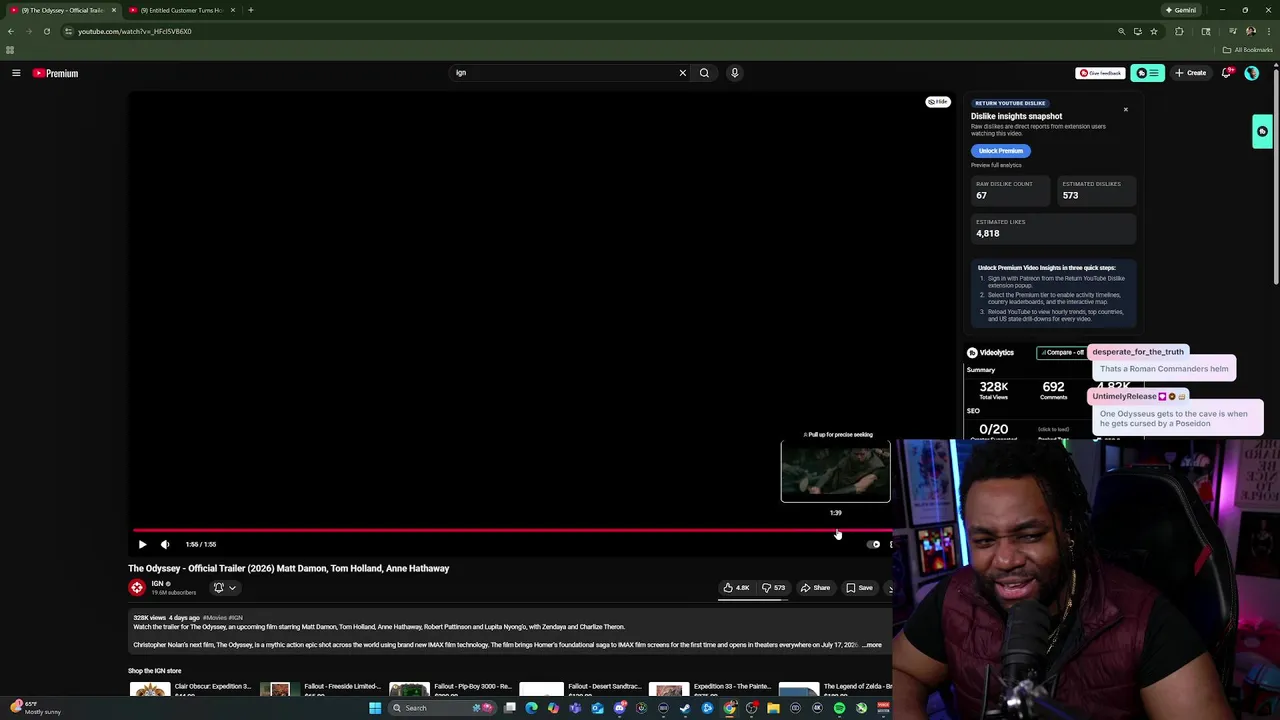Hide the side panel with Hide button
This screenshot has height=720, width=1280.
pos(938,102)
